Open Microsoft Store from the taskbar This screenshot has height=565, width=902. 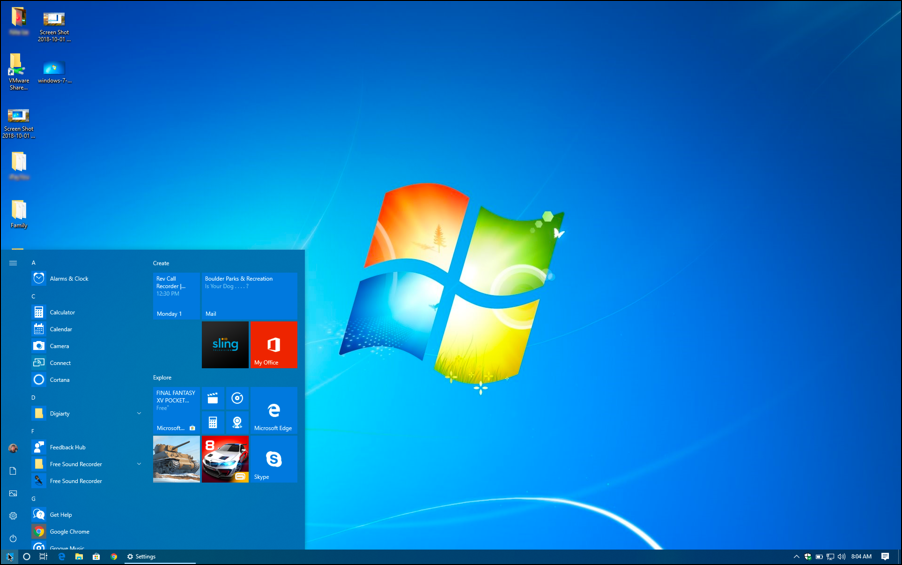point(96,557)
